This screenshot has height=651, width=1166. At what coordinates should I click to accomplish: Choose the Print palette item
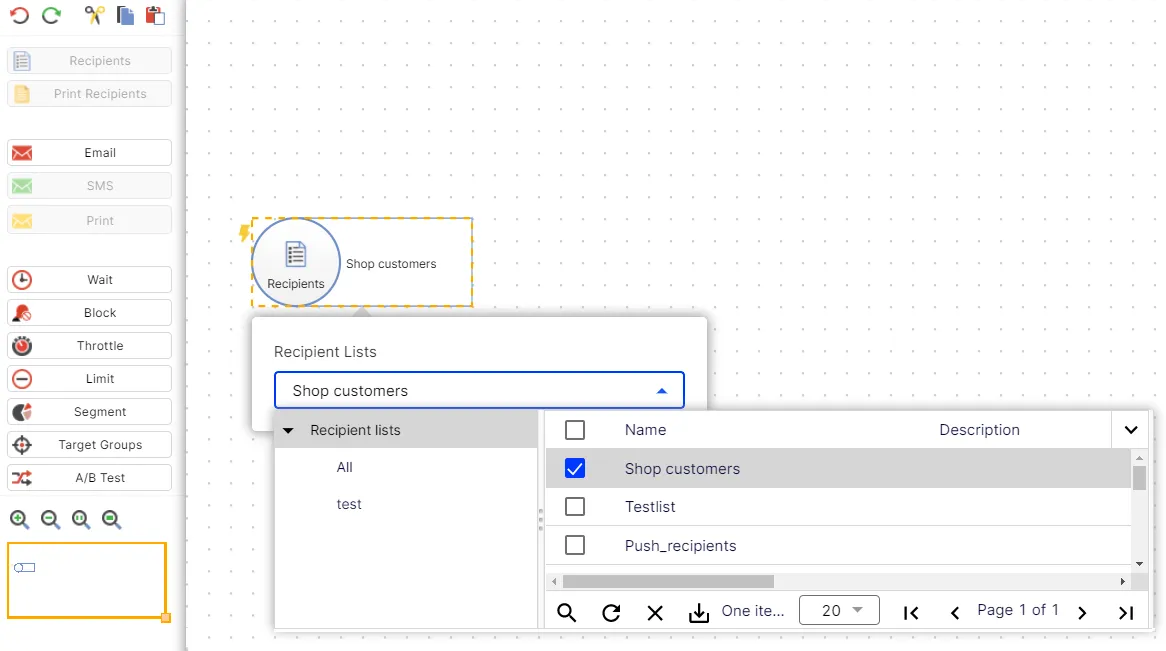(x=89, y=220)
